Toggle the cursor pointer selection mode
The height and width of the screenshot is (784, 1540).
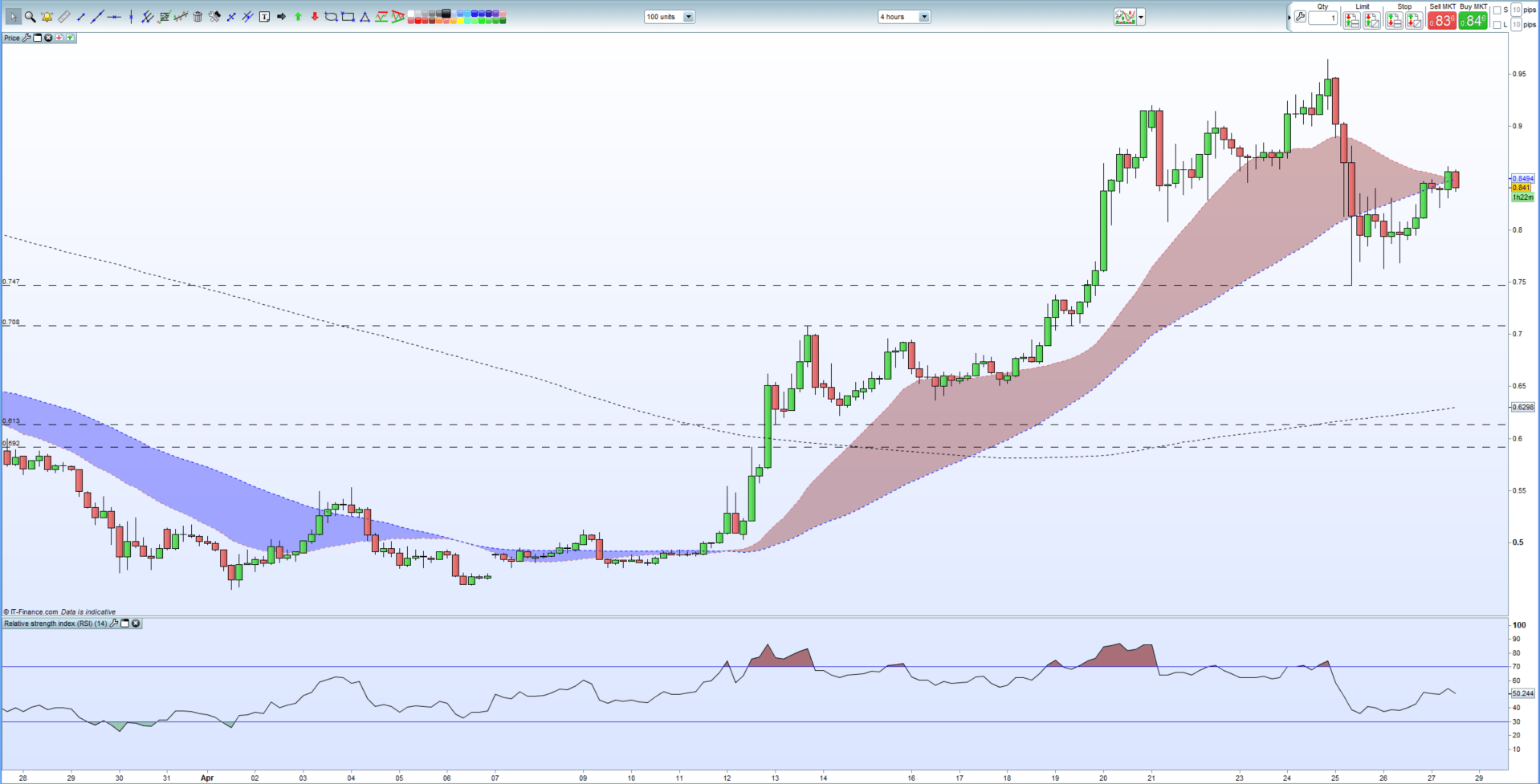click(x=14, y=17)
